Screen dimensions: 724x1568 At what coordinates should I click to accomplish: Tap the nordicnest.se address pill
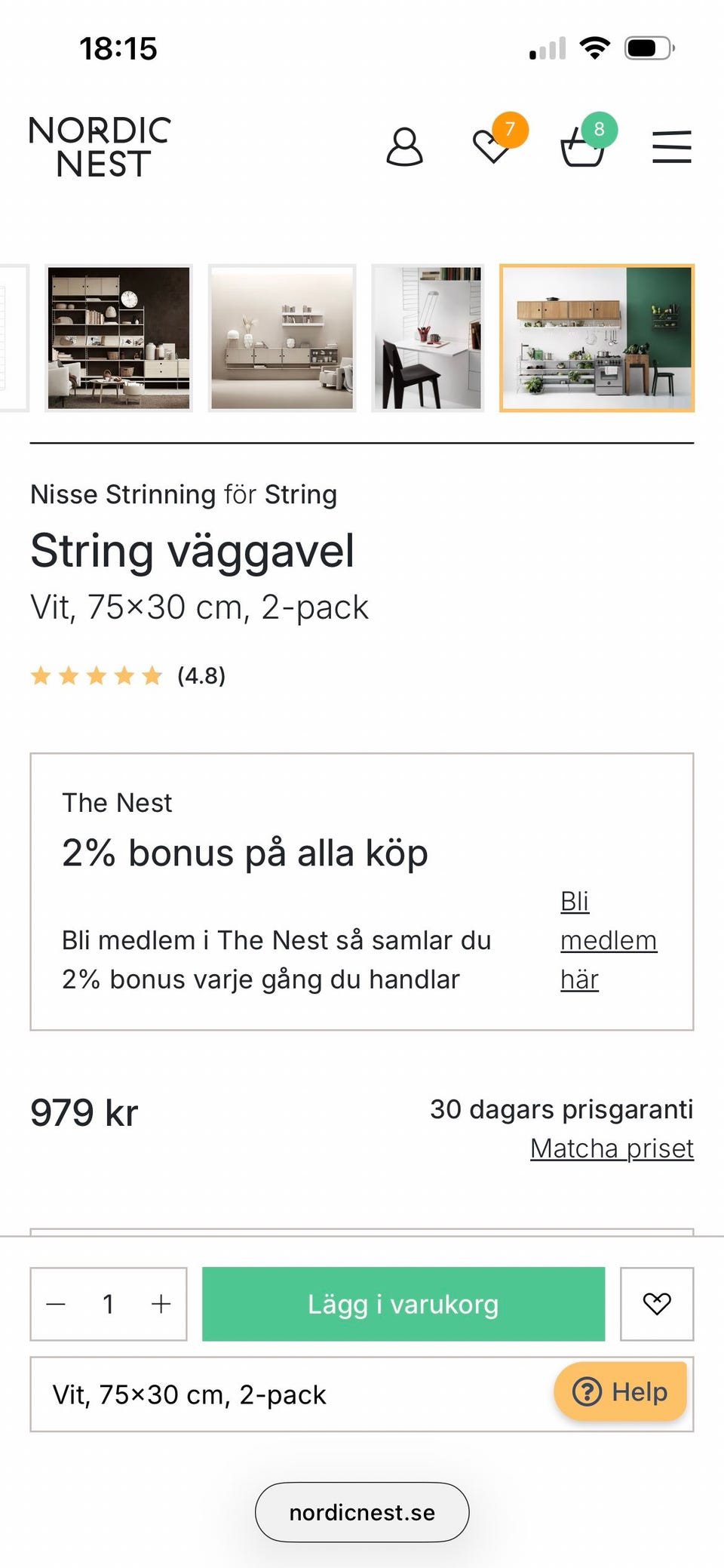pos(362,1512)
